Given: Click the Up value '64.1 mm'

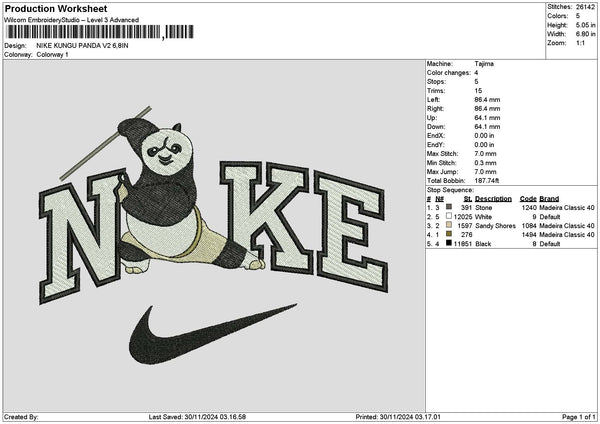Looking at the screenshot, I should (x=487, y=118).
